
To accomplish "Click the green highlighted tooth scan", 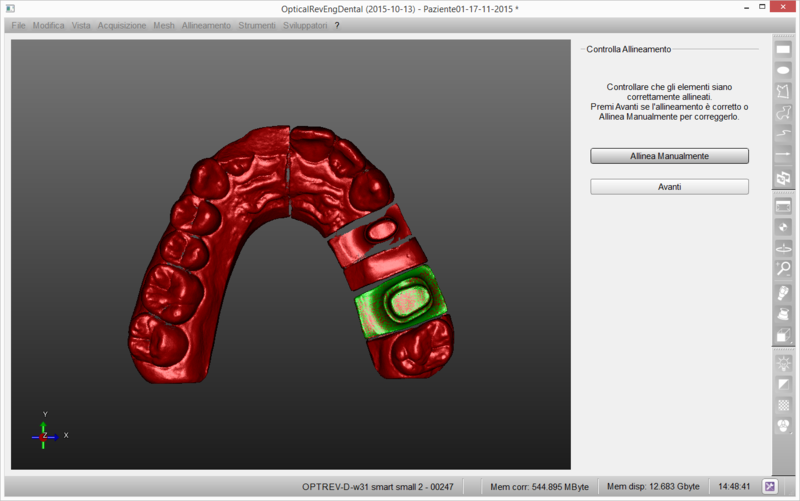I will (x=396, y=300).
